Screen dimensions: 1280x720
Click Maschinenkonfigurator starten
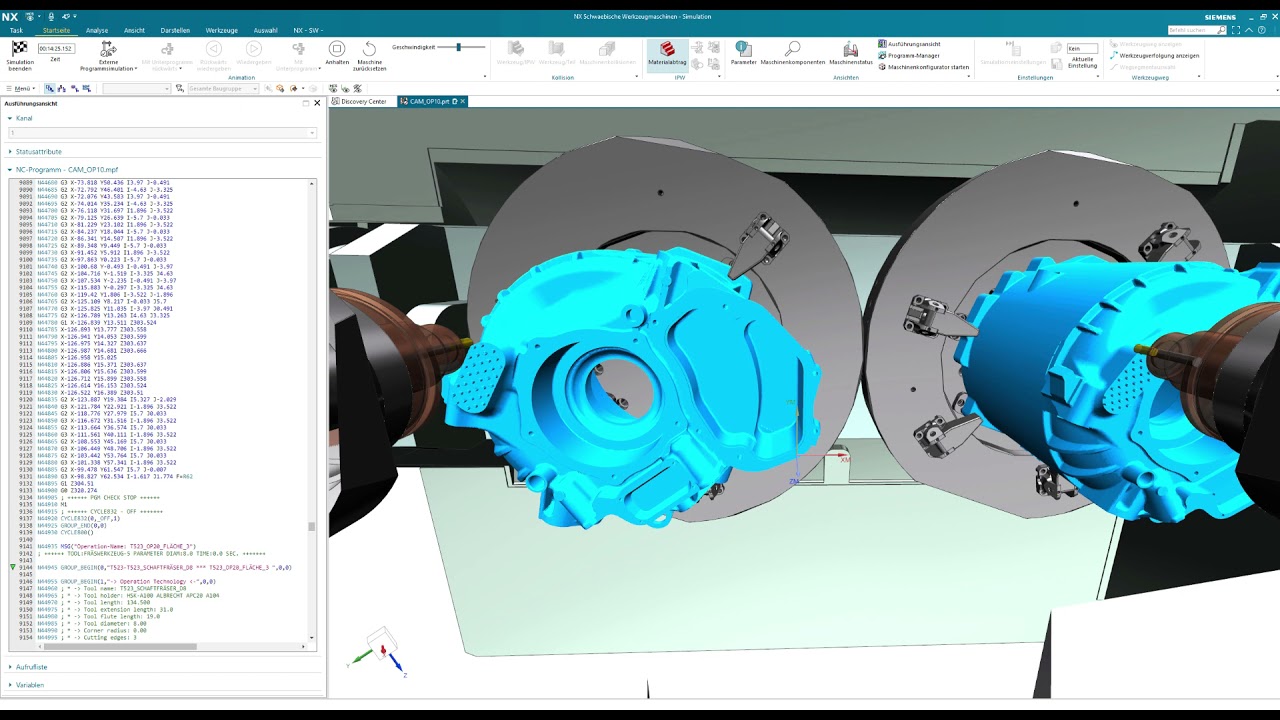tap(923, 67)
